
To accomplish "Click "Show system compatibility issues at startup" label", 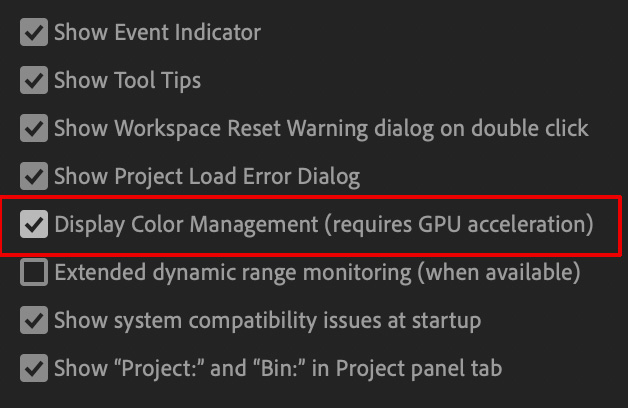I will pyautogui.click(x=267, y=320).
